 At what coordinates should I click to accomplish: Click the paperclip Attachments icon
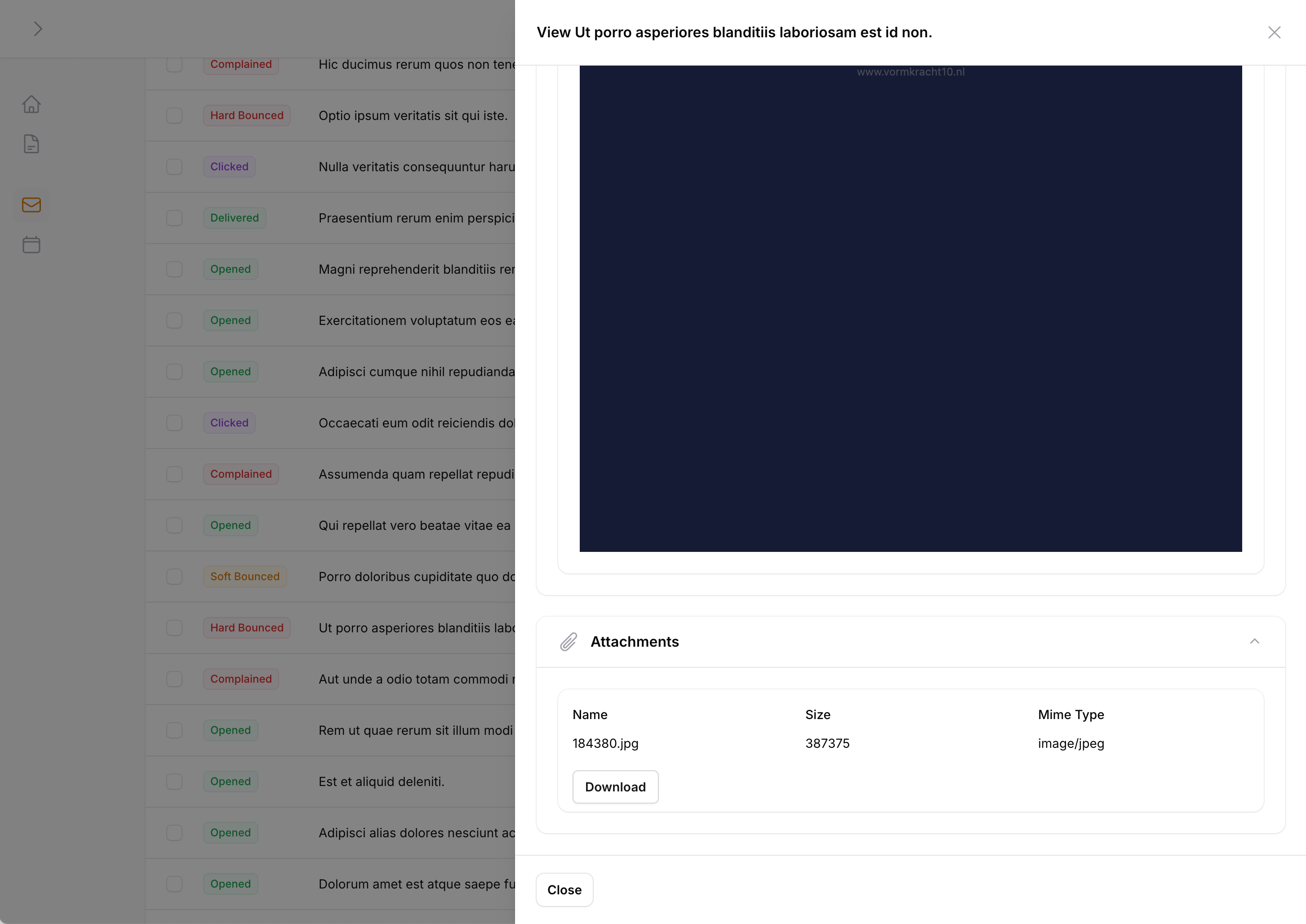[x=568, y=641]
